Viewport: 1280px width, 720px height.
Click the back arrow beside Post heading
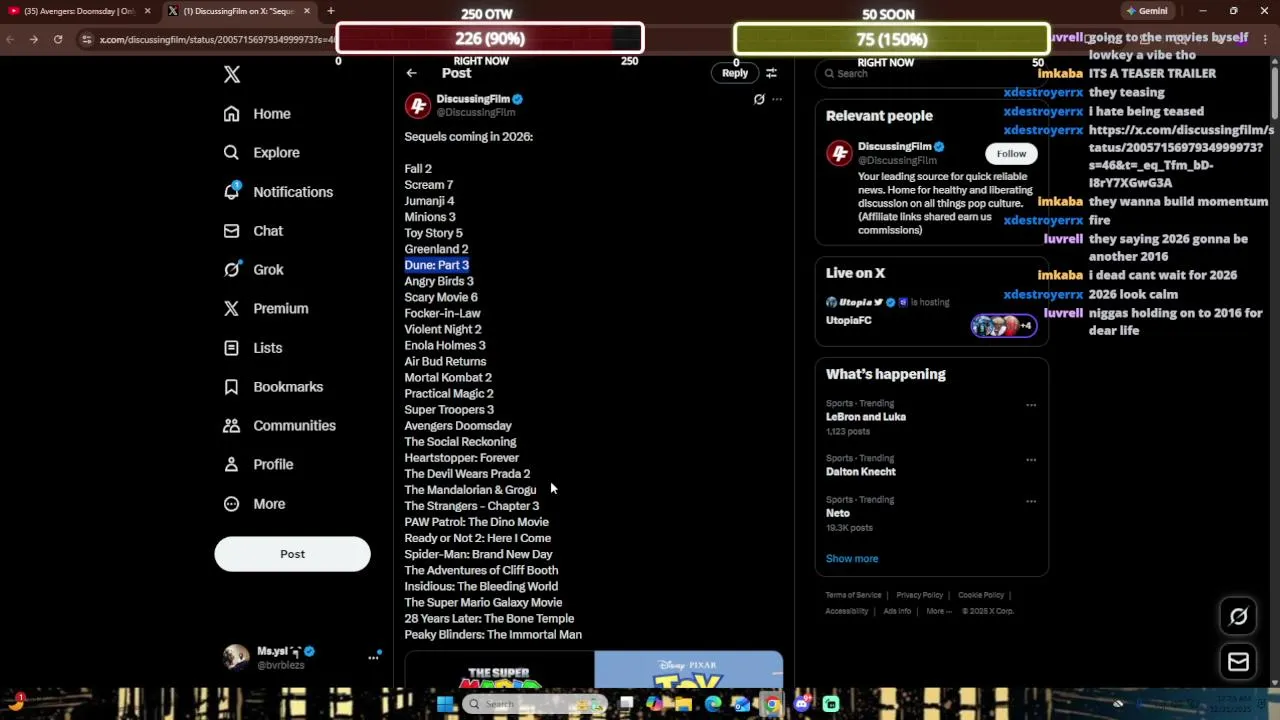coord(411,73)
